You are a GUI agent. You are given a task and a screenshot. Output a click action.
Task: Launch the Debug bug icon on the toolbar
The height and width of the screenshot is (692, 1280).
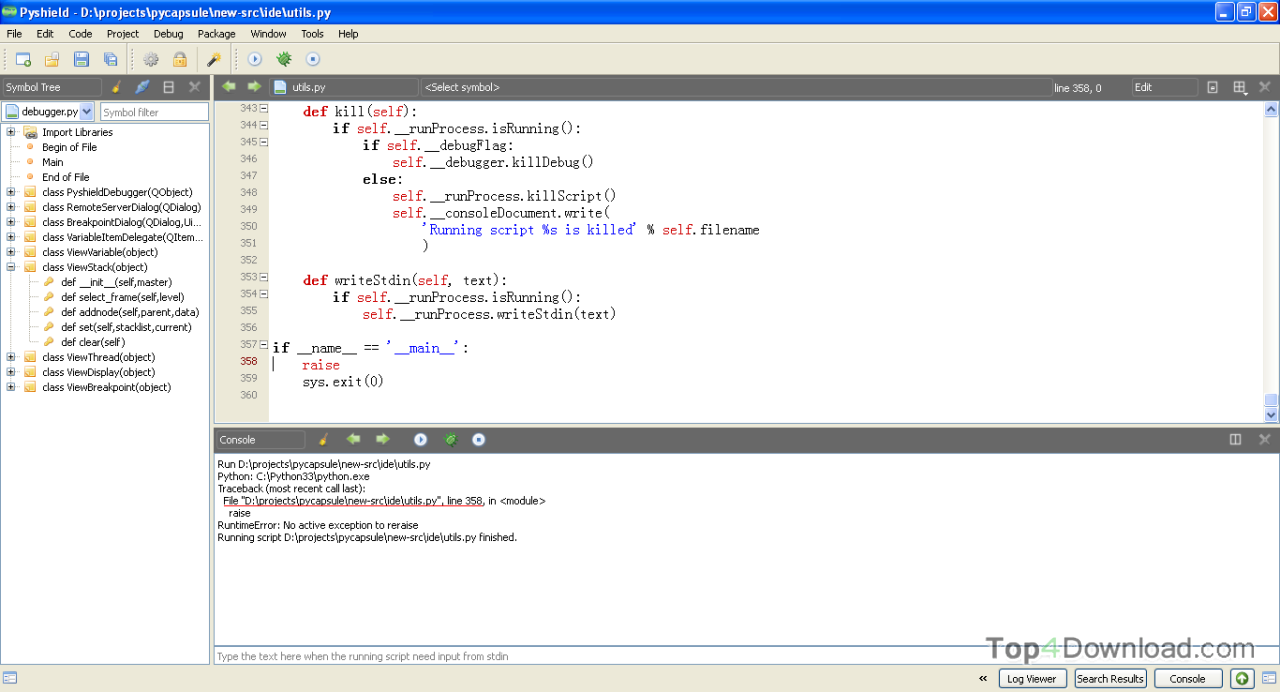283,58
